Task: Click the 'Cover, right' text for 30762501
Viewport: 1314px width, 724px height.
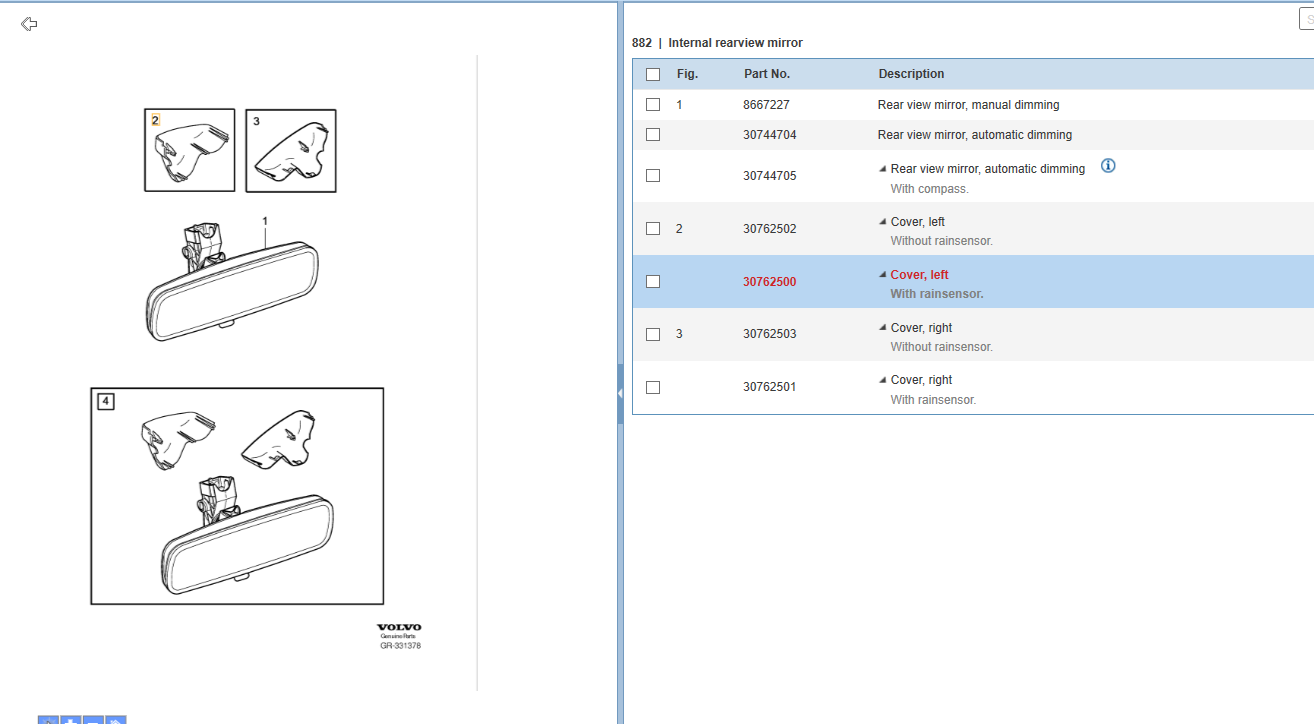Action: 922,380
